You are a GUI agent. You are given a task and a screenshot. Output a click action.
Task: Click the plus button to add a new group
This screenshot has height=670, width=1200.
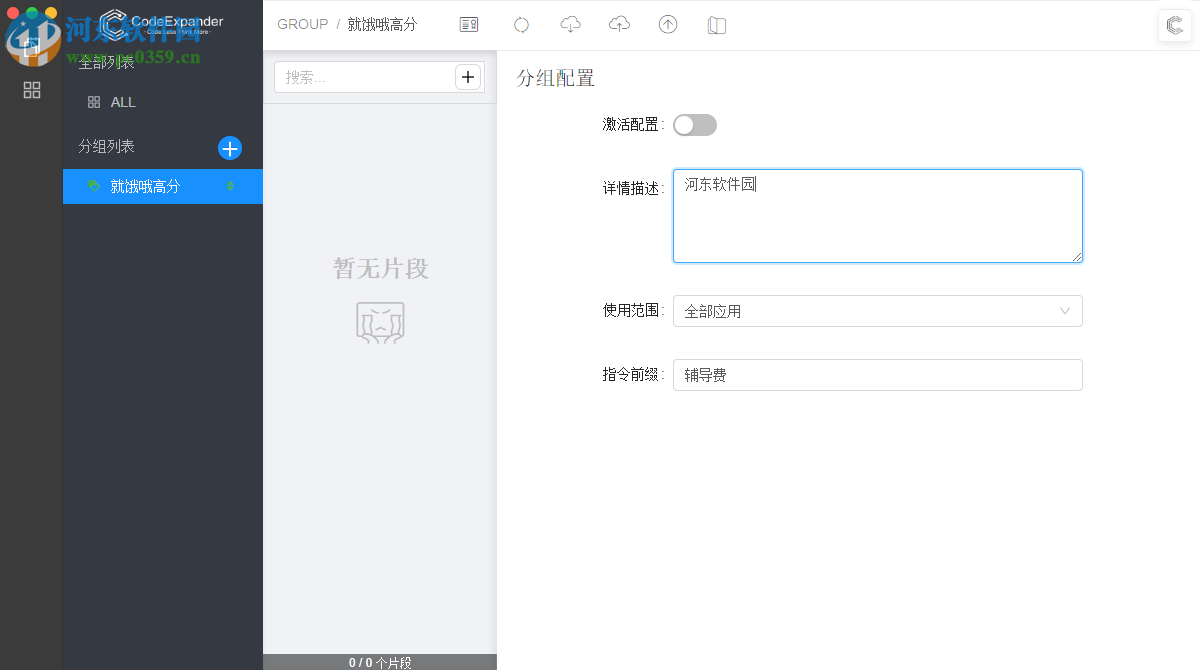click(x=230, y=148)
